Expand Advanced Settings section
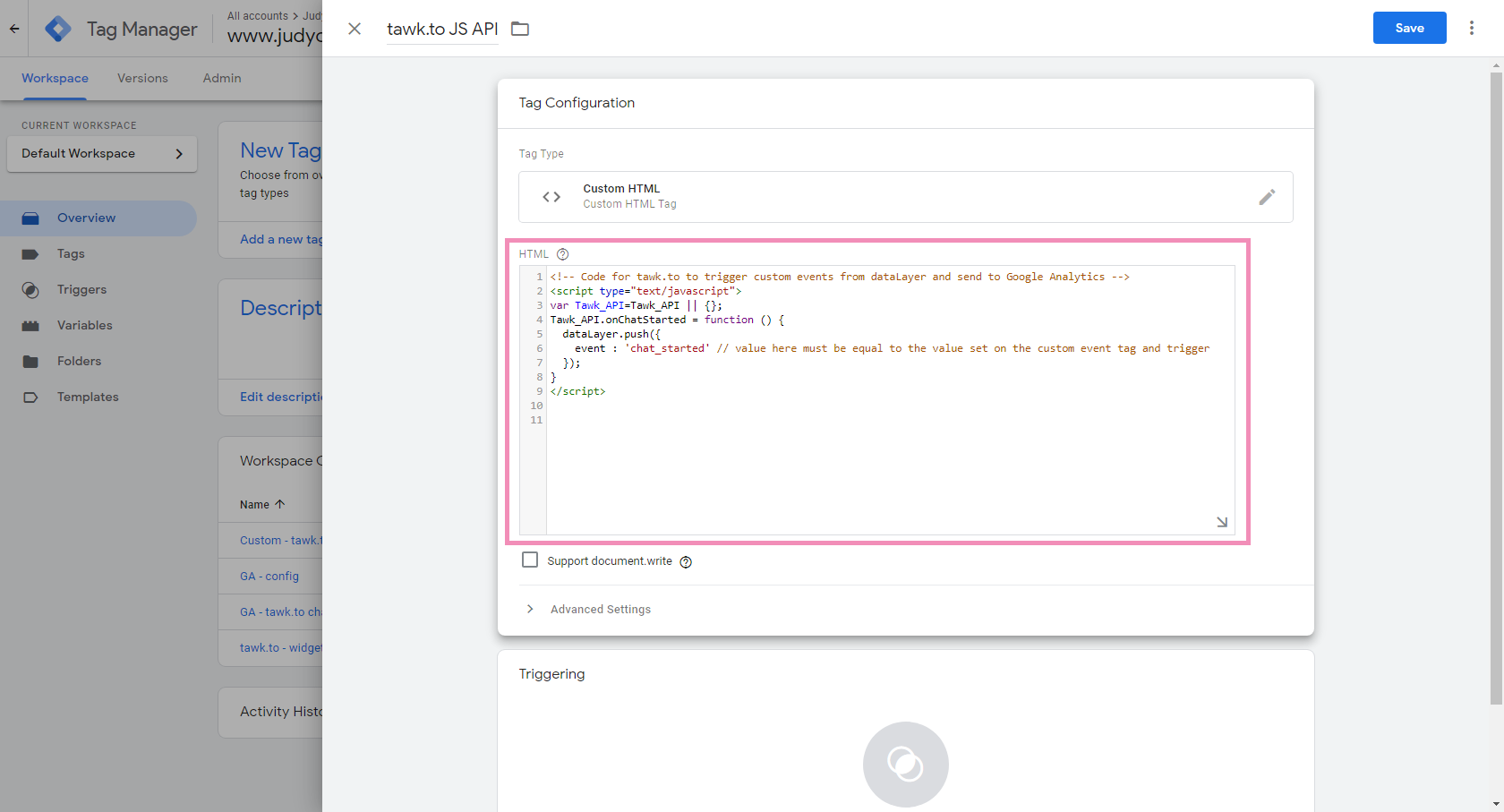The image size is (1504, 812). pyautogui.click(x=588, y=609)
